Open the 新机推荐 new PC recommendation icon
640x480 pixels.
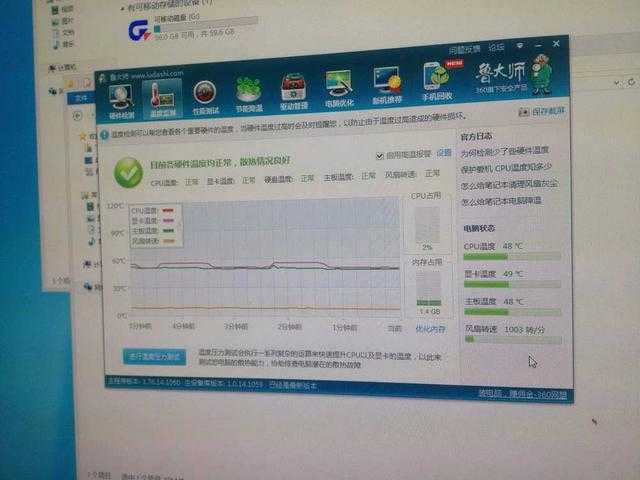click(x=387, y=85)
